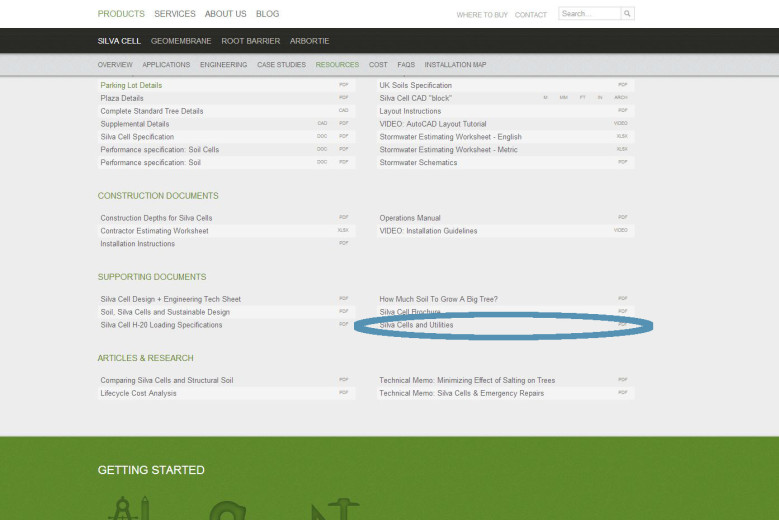779x520 pixels.
Task: Open the T-square ruler Getting Started icon
Action: tap(335, 509)
